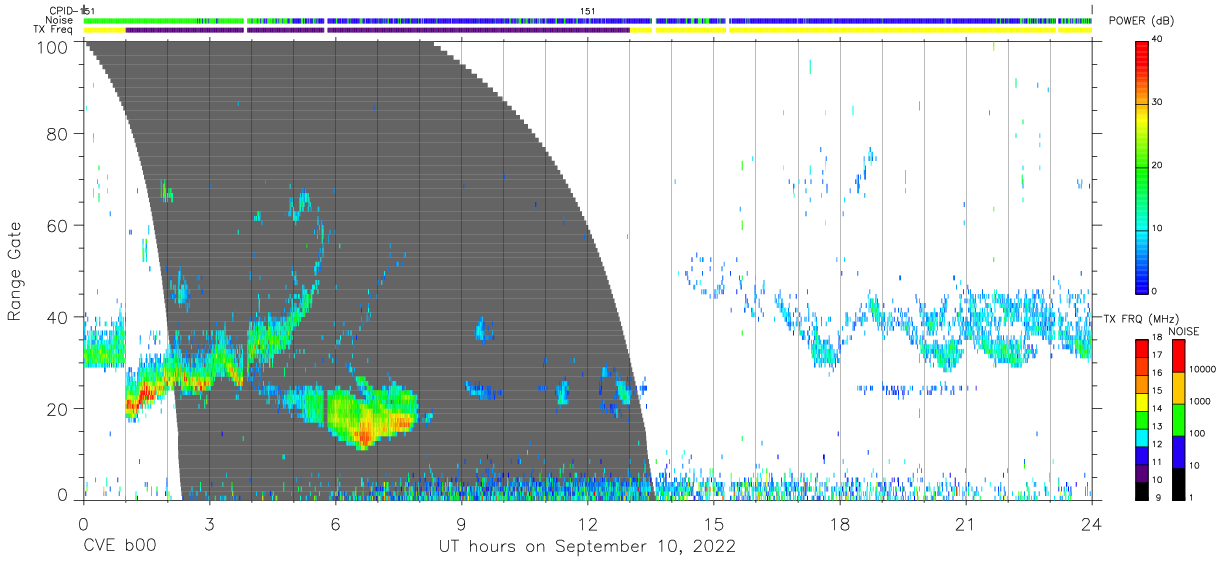Click the 'CVE b00' radar beam label
Image resolution: width=1228 pixels, height=567 pixels.
119,547
